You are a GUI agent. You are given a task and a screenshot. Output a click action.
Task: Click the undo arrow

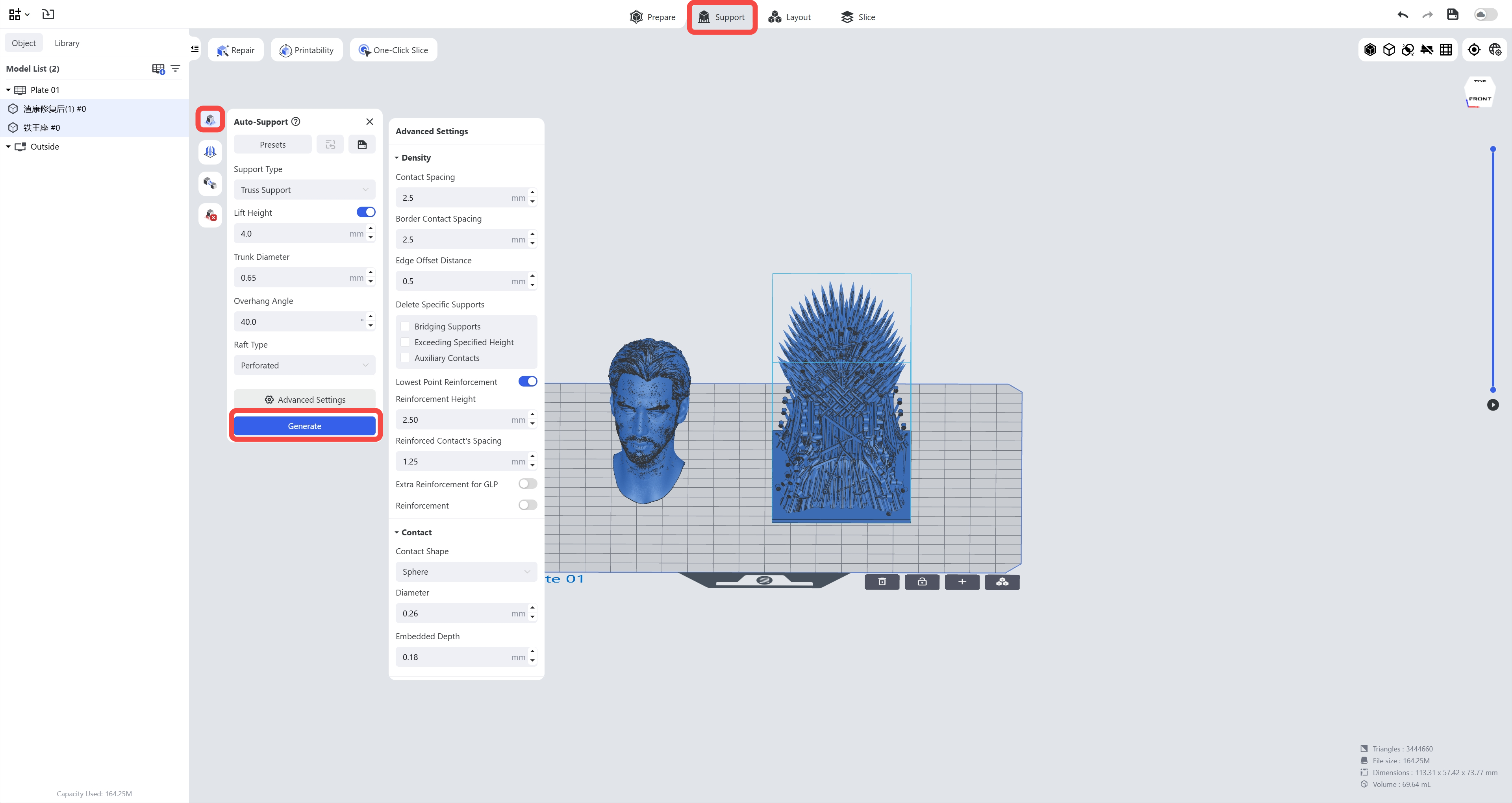click(x=1403, y=15)
